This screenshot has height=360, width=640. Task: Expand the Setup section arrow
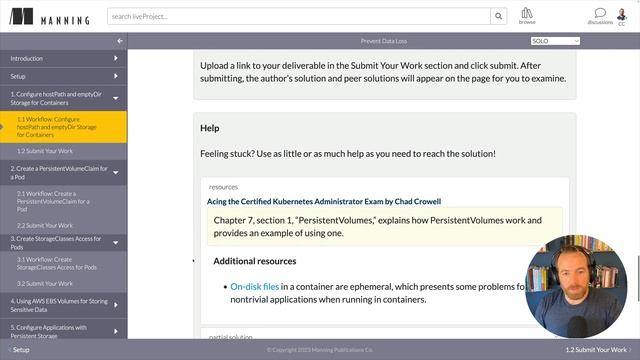(x=116, y=76)
